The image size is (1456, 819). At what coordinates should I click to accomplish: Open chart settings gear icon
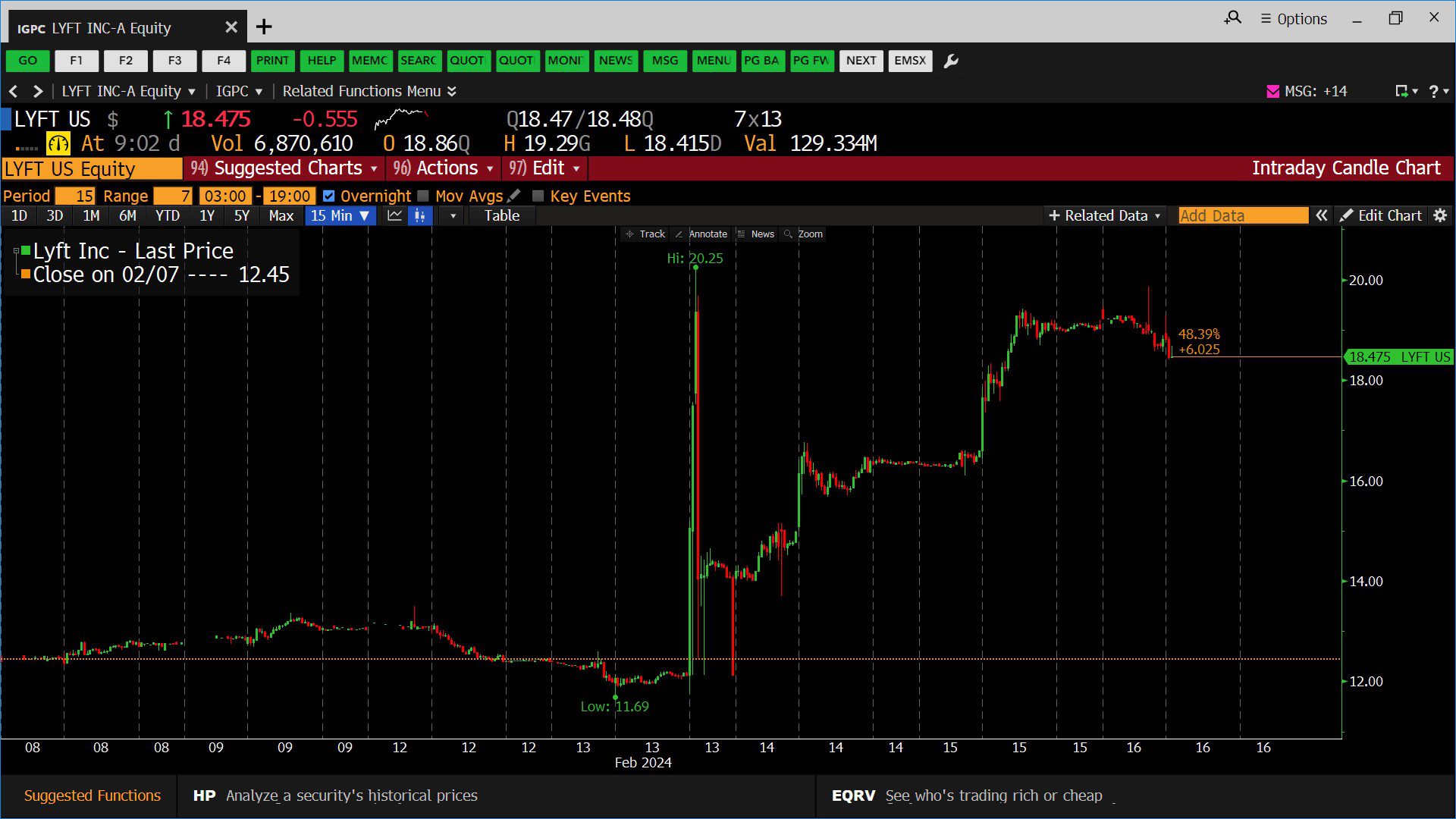coord(1440,215)
